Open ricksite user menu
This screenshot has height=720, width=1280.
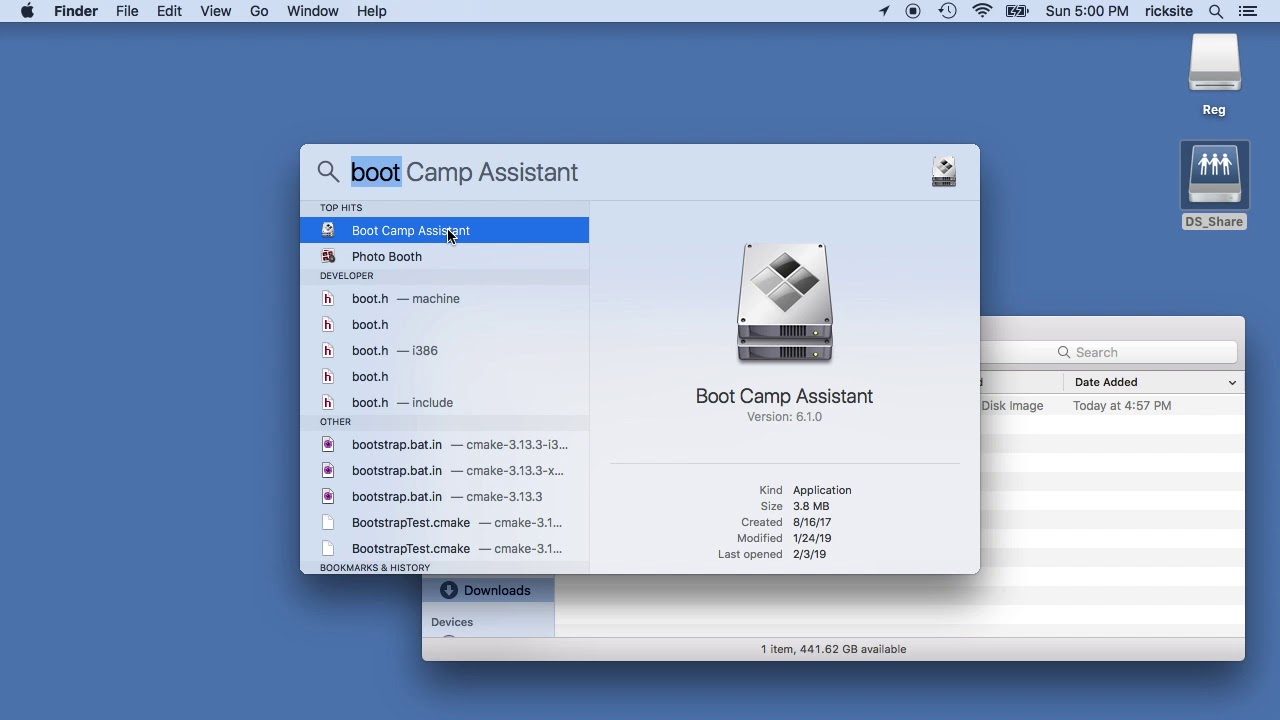click(1168, 11)
